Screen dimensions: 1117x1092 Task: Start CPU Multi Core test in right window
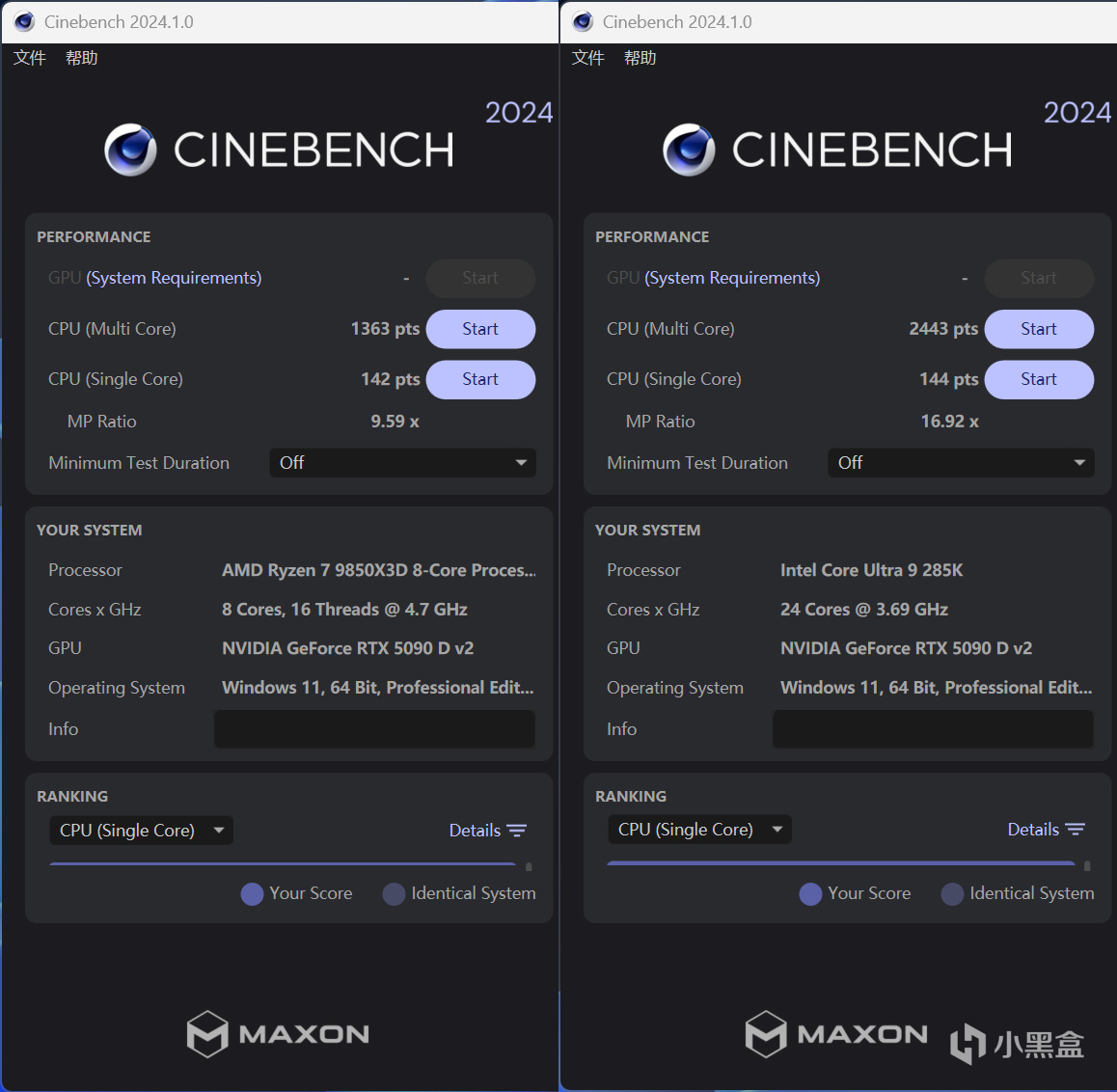tap(1039, 329)
